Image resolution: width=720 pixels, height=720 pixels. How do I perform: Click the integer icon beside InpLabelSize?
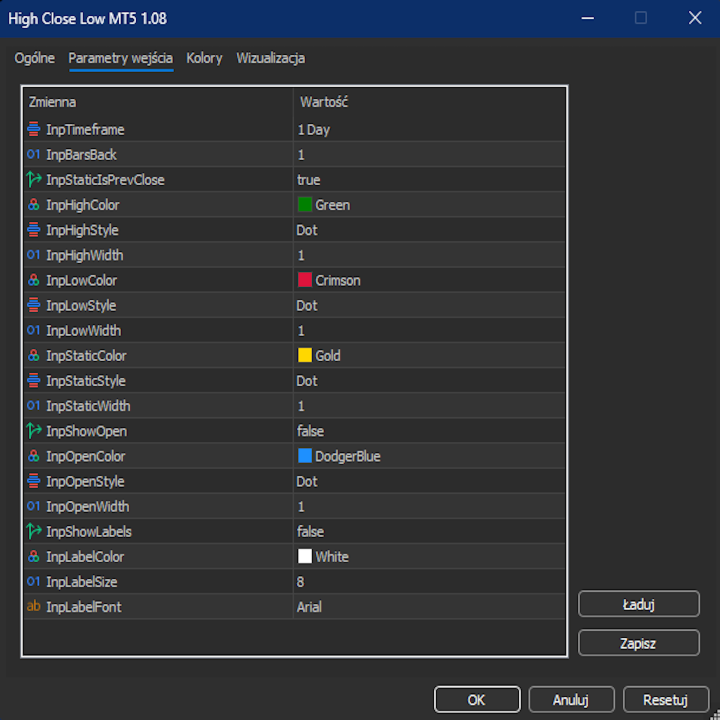coord(34,581)
